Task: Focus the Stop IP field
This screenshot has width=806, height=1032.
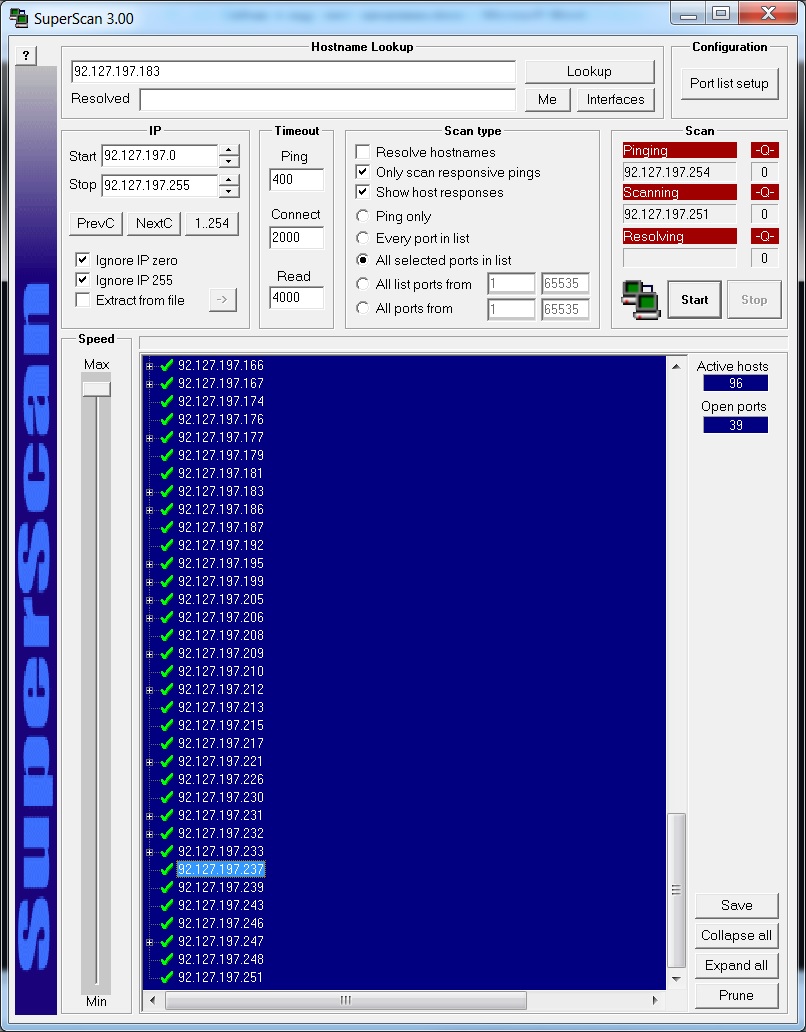Action: [x=159, y=185]
